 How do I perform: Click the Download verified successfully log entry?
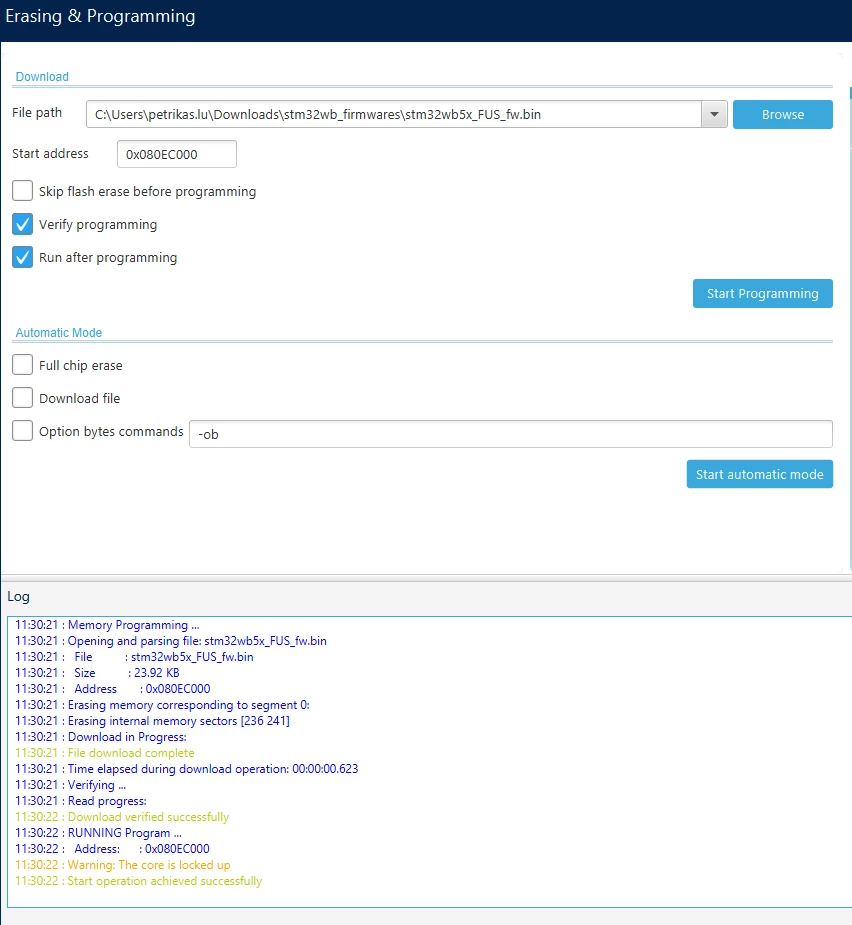click(122, 817)
